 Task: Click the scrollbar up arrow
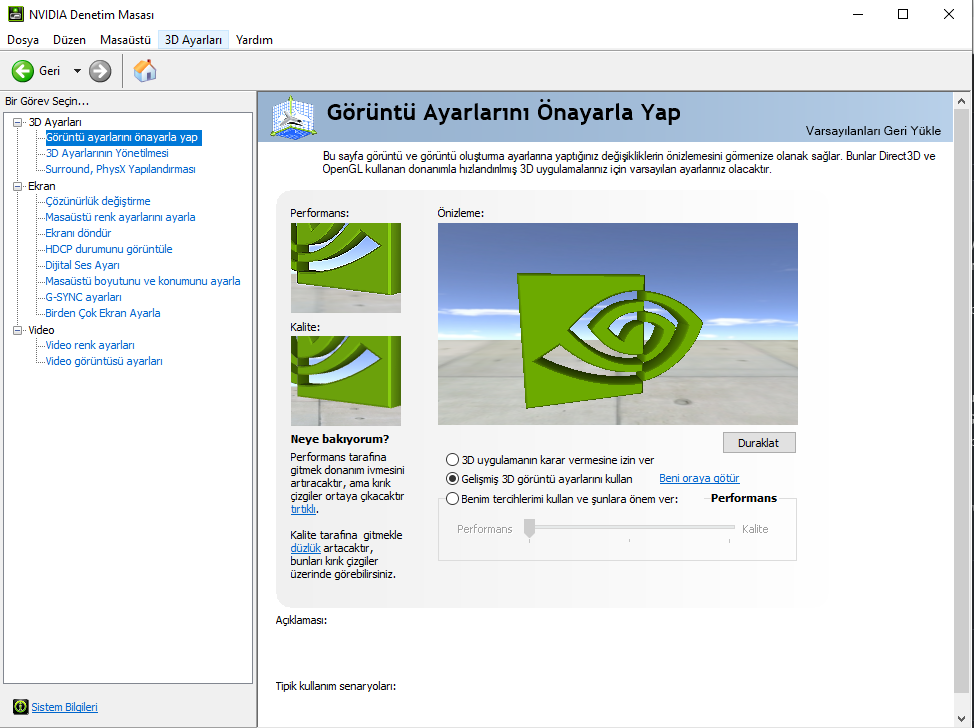pos(961,101)
